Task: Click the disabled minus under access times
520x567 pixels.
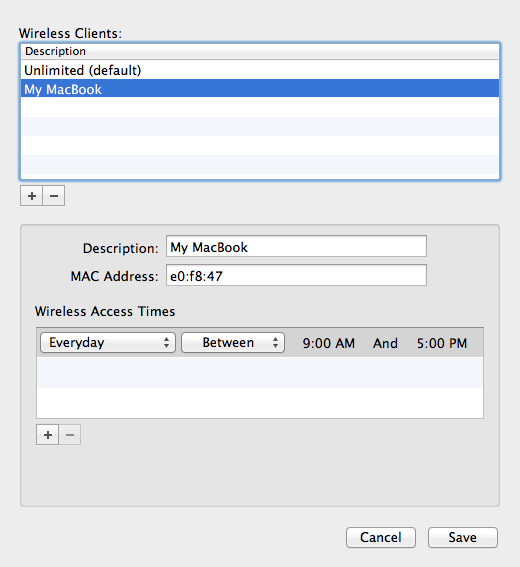Action: click(x=70, y=435)
